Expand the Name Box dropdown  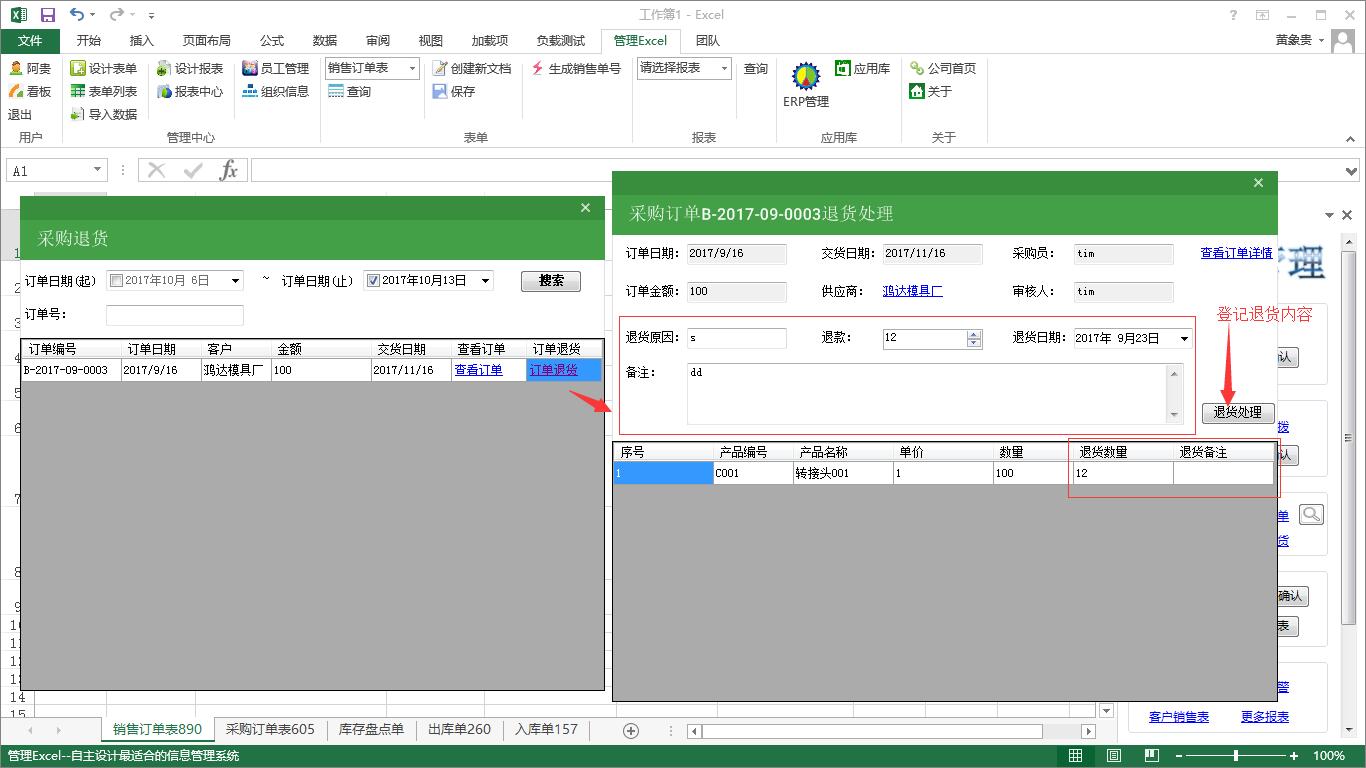coord(97,170)
